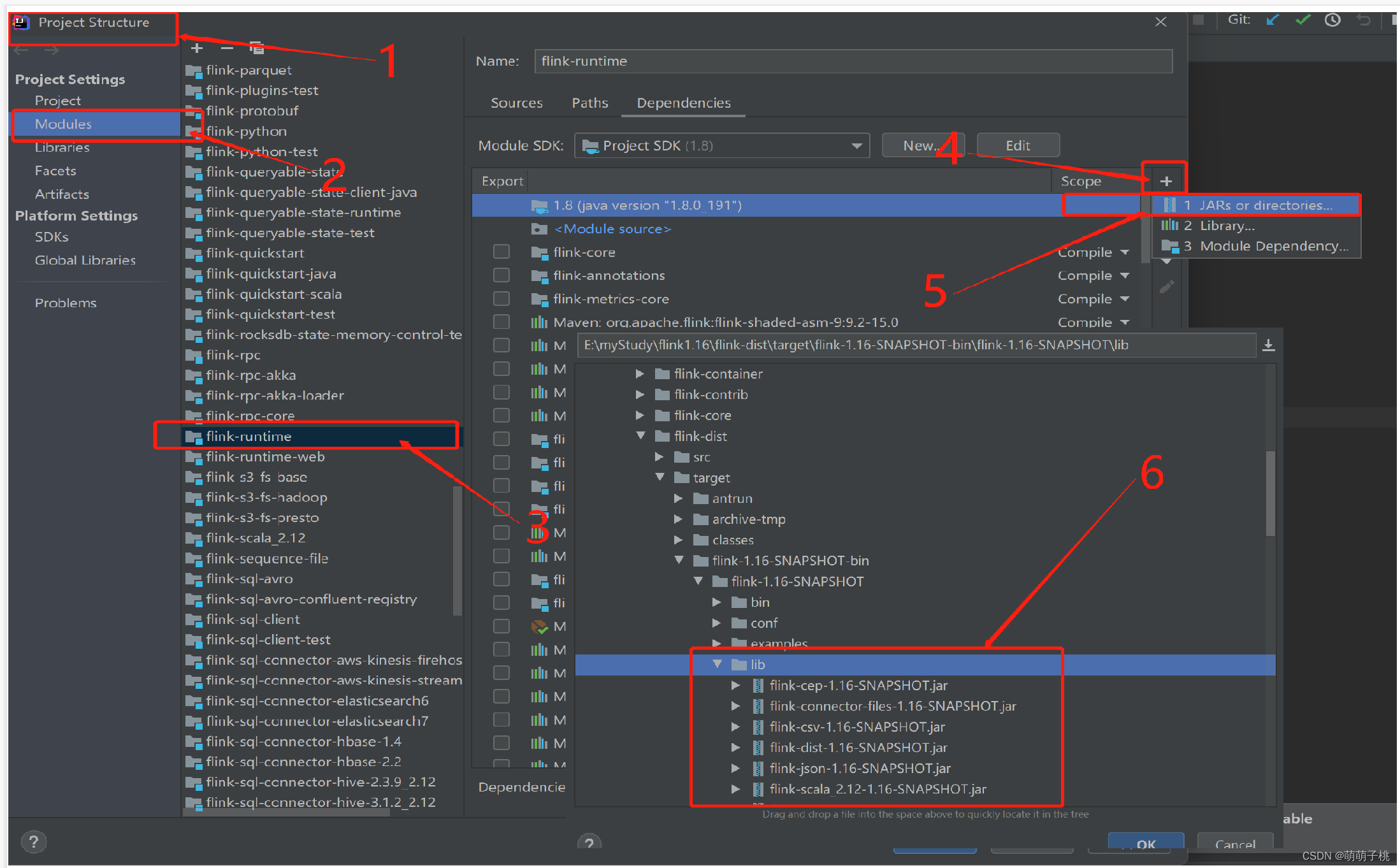1400x868 pixels.
Task: Collapse the lib folder
Action: (x=717, y=664)
